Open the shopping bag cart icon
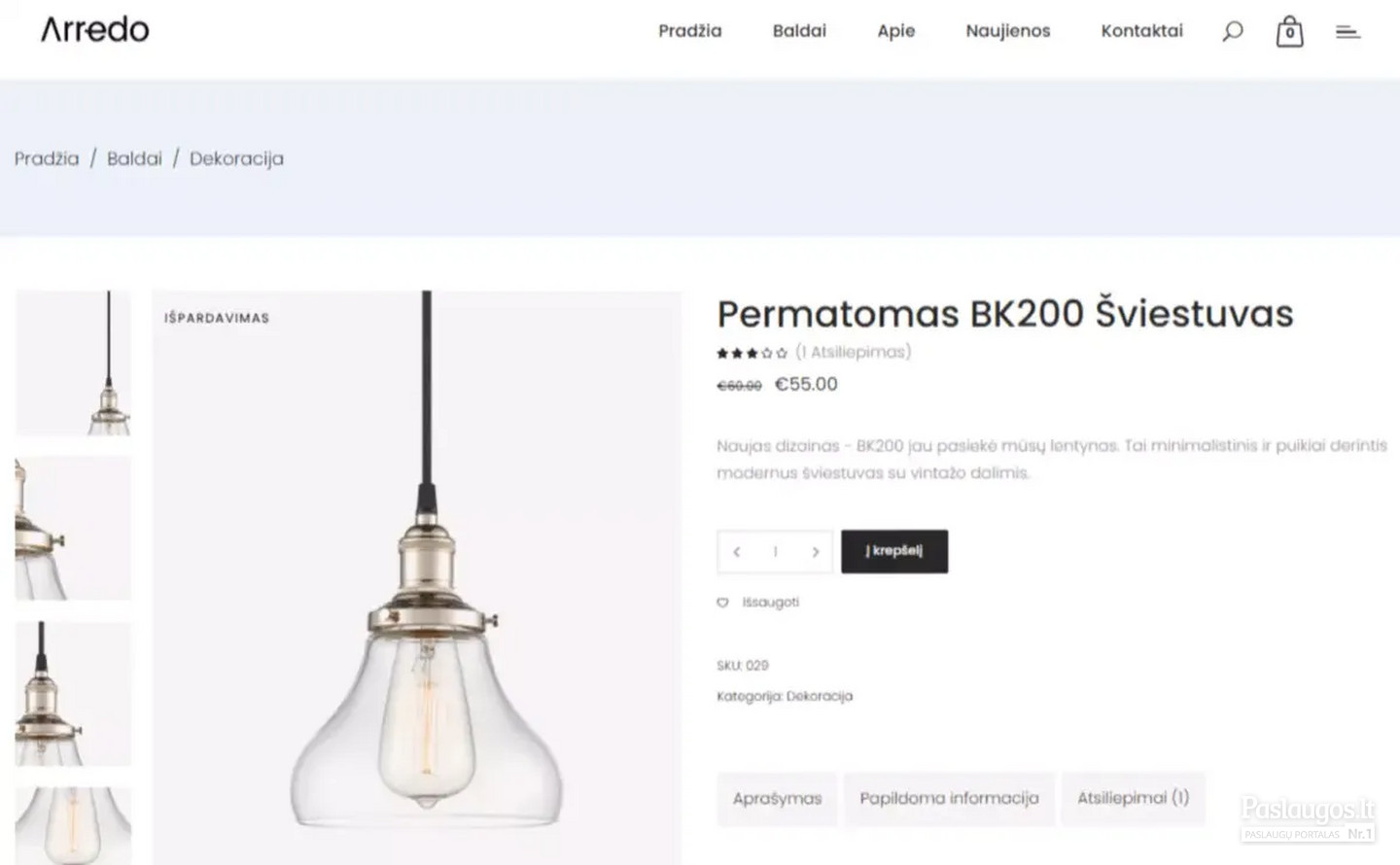Screen dimensions: 1400x865 [1289, 31]
